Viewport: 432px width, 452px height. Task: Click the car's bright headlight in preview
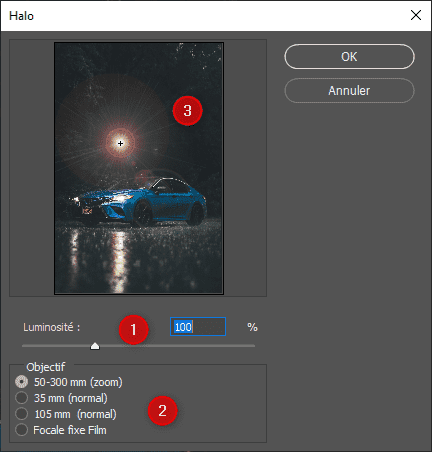click(x=121, y=198)
